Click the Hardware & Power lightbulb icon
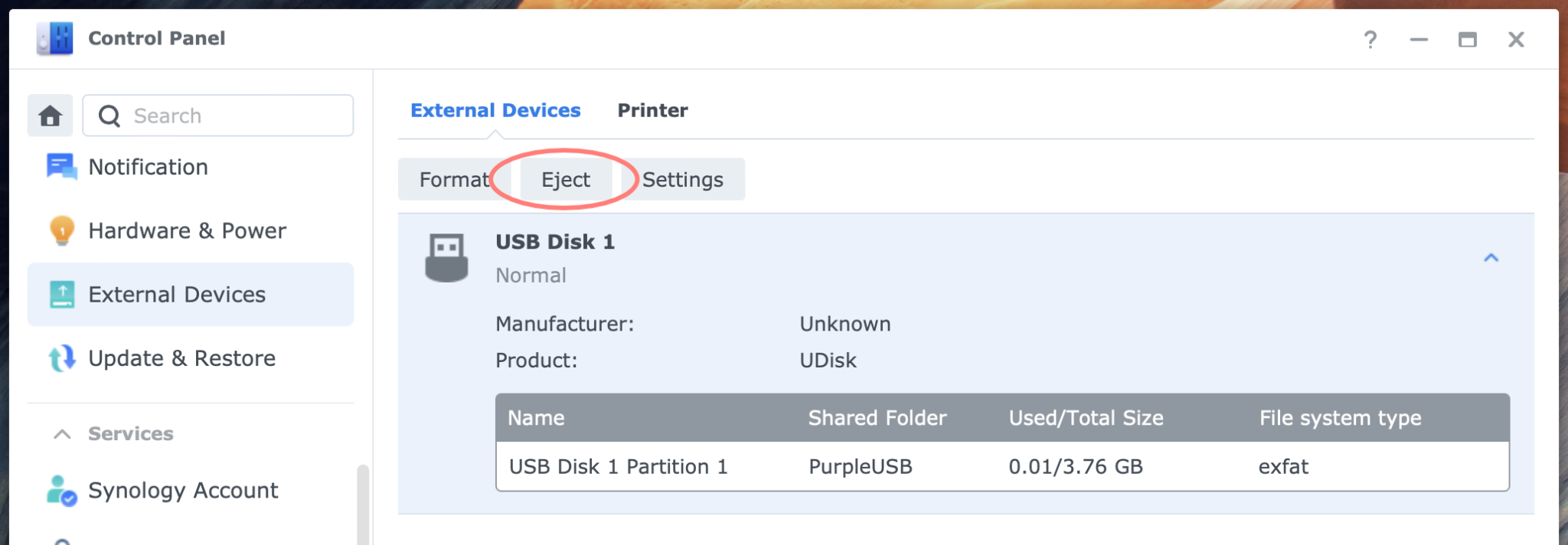This screenshot has width=1568, height=545. point(61,230)
